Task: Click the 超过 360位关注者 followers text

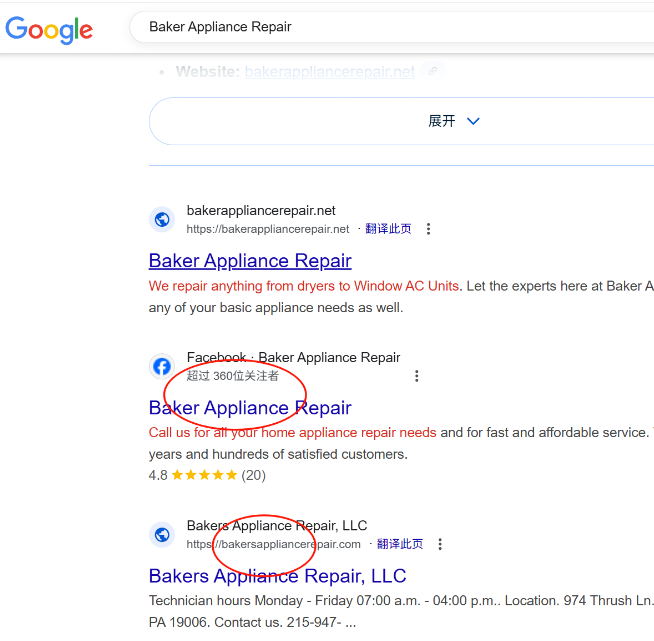Action: click(x=232, y=376)
